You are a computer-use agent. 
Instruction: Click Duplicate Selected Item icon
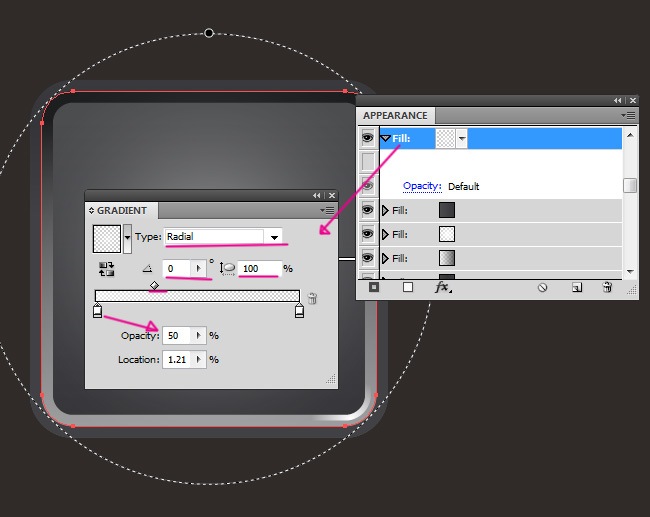click(x=577, y=287)
